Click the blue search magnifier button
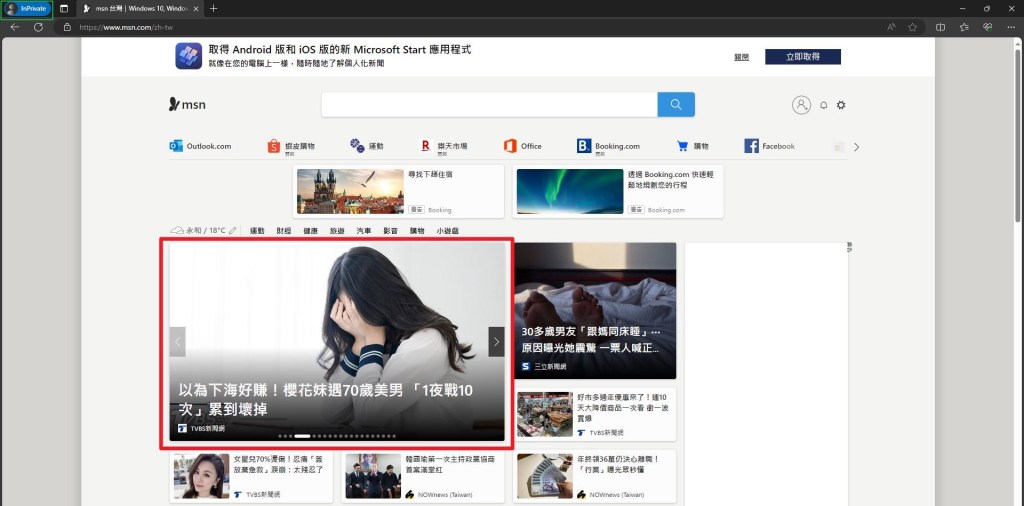 pyautogui.click(x=676, y=105)
